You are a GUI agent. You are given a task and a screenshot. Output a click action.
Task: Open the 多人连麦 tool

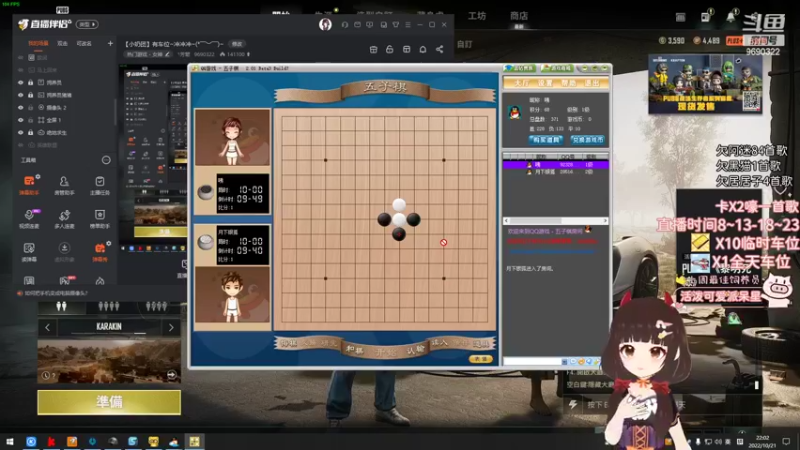click(64, 218)
